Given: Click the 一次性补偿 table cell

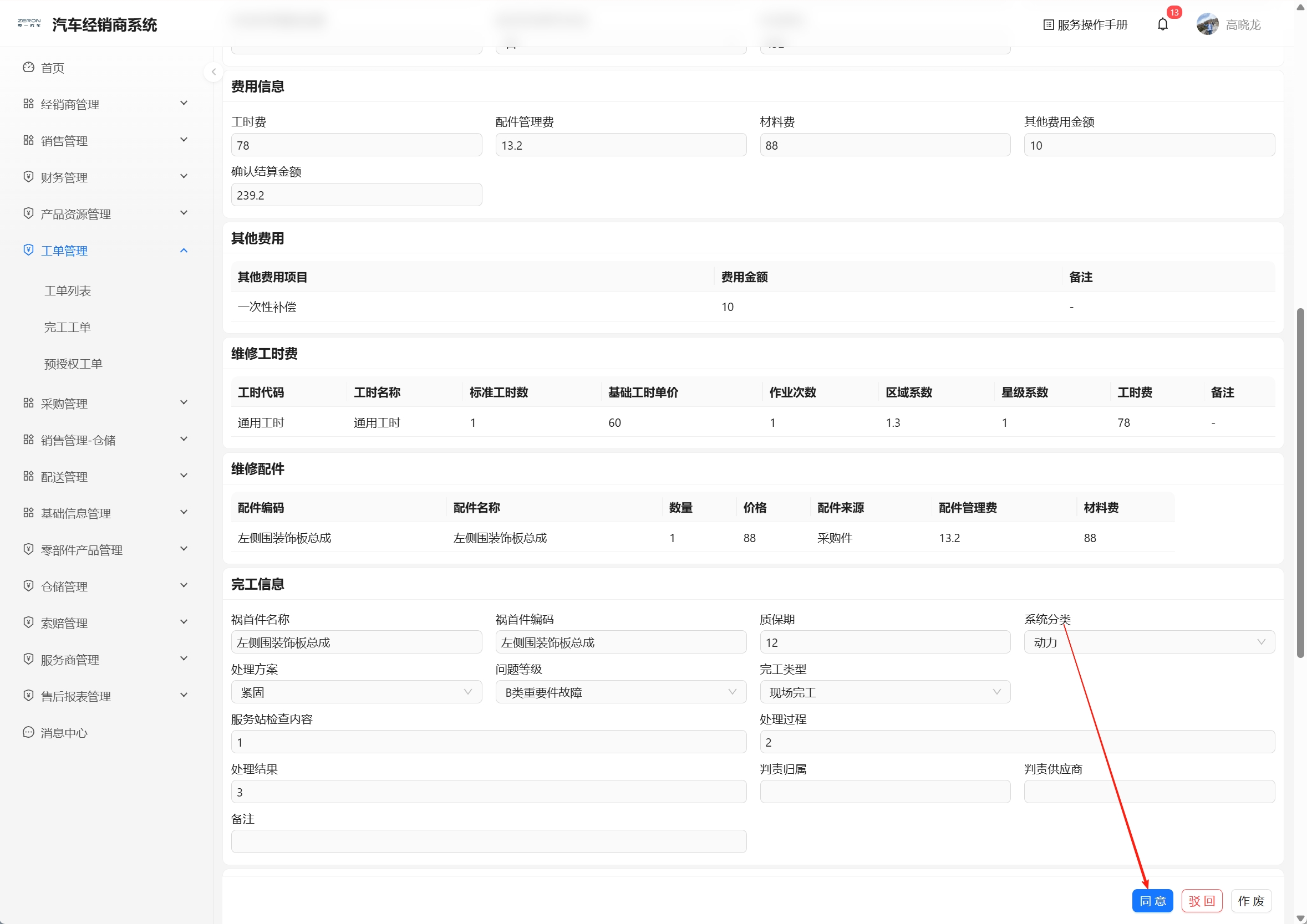Looking at the screenshot, I should click(266, 307).
